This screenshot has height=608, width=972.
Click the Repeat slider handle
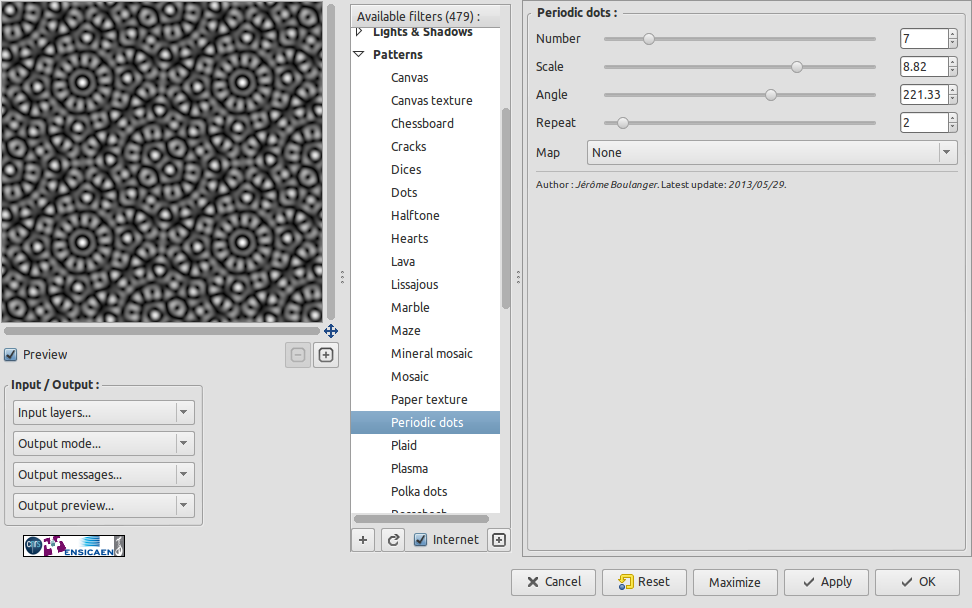[x=622, y=123]
